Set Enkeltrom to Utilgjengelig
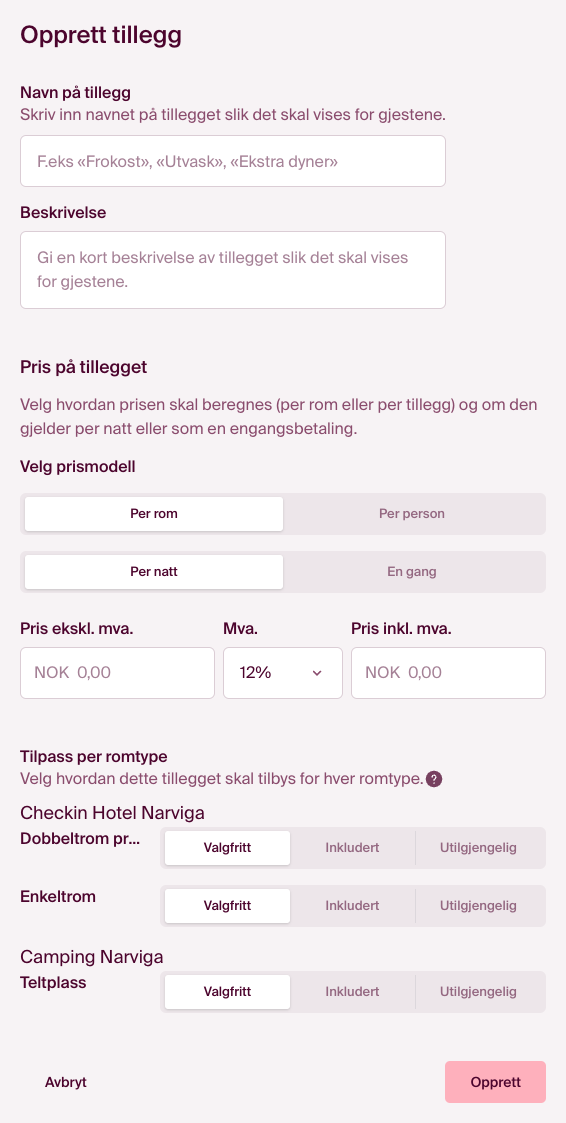Viewport: 566px width, 1123px height. point(478,905)
